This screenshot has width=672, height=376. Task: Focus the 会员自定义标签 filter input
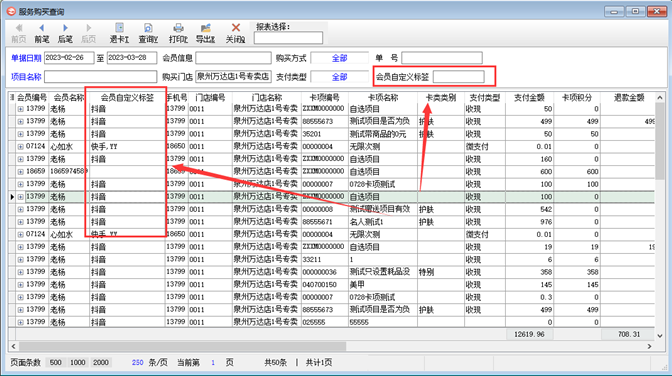pyautogui.click(x=459, y=77)
